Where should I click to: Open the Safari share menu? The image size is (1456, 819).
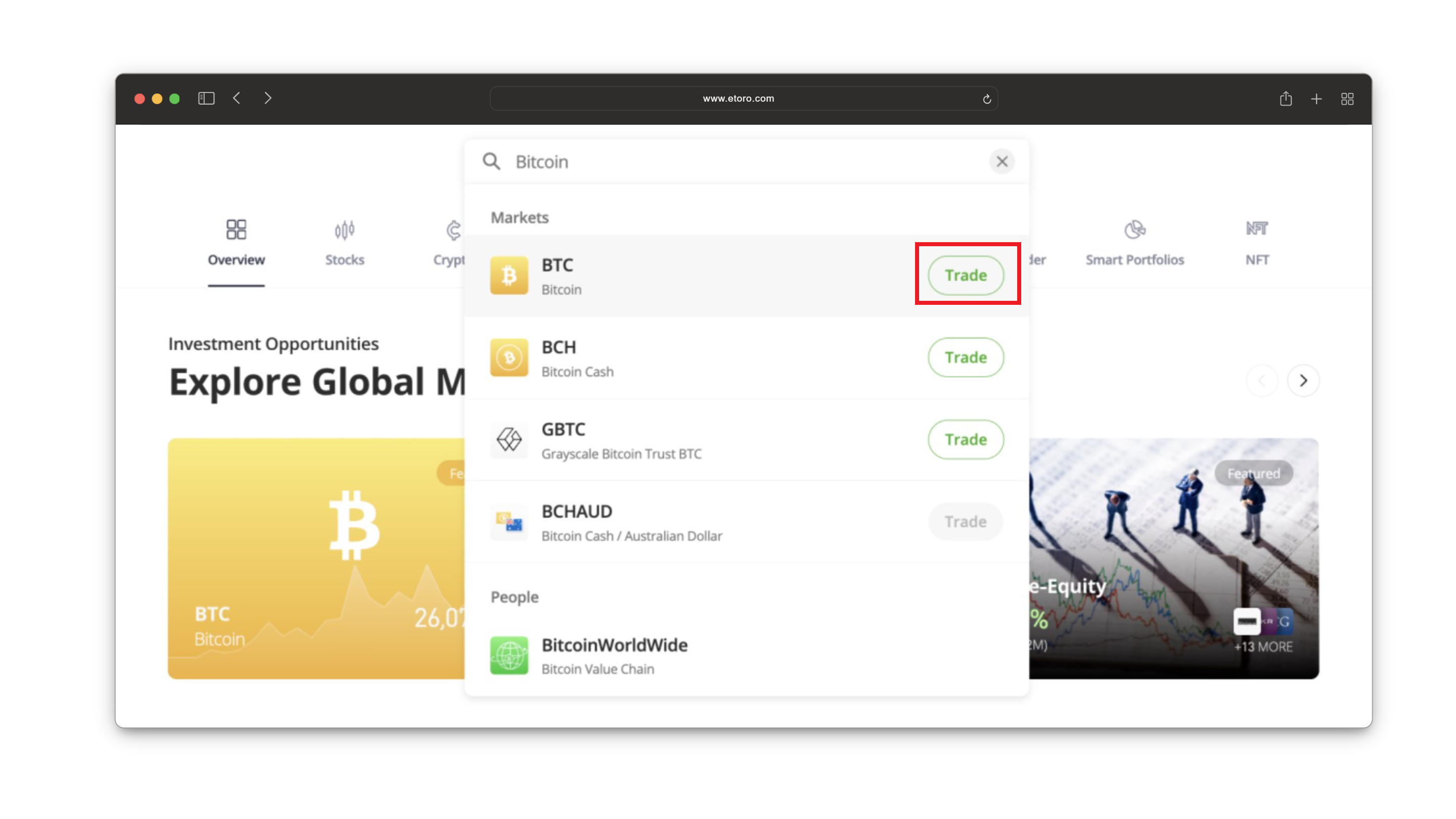[1286, 99]
